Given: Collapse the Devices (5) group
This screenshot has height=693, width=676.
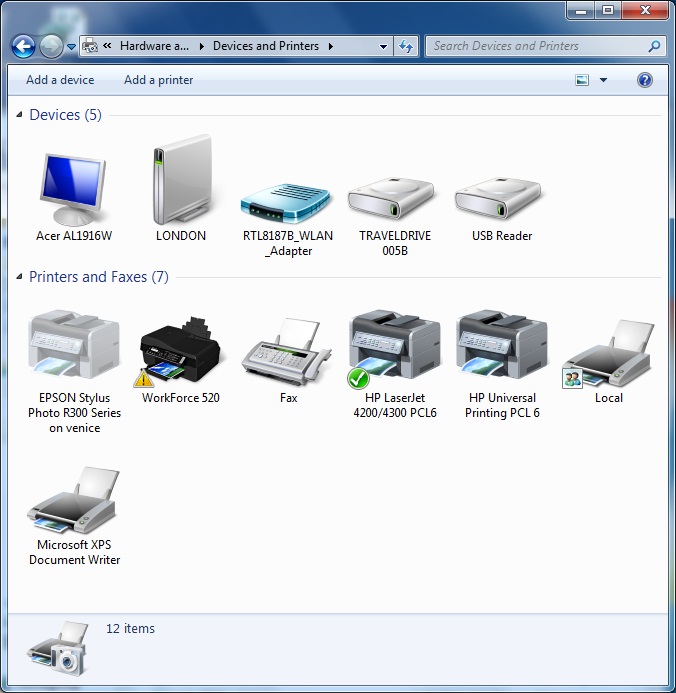Looking at the screenshot, I should point(19,115).
